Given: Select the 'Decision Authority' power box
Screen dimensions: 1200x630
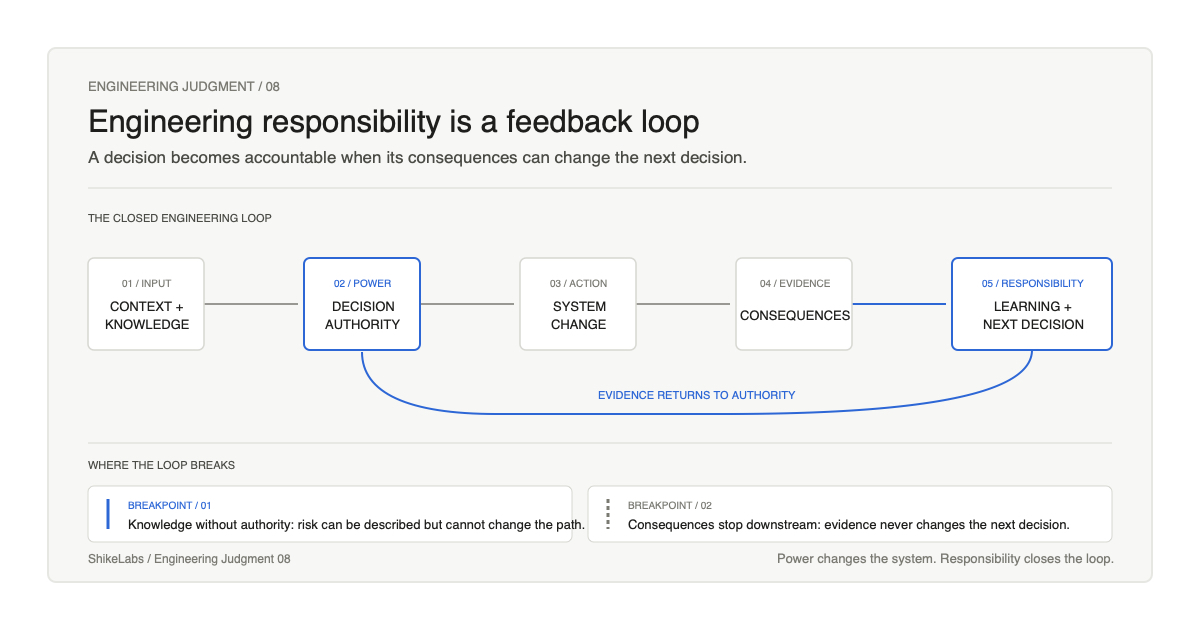Looking at the screenshot, I should point(362,304).
